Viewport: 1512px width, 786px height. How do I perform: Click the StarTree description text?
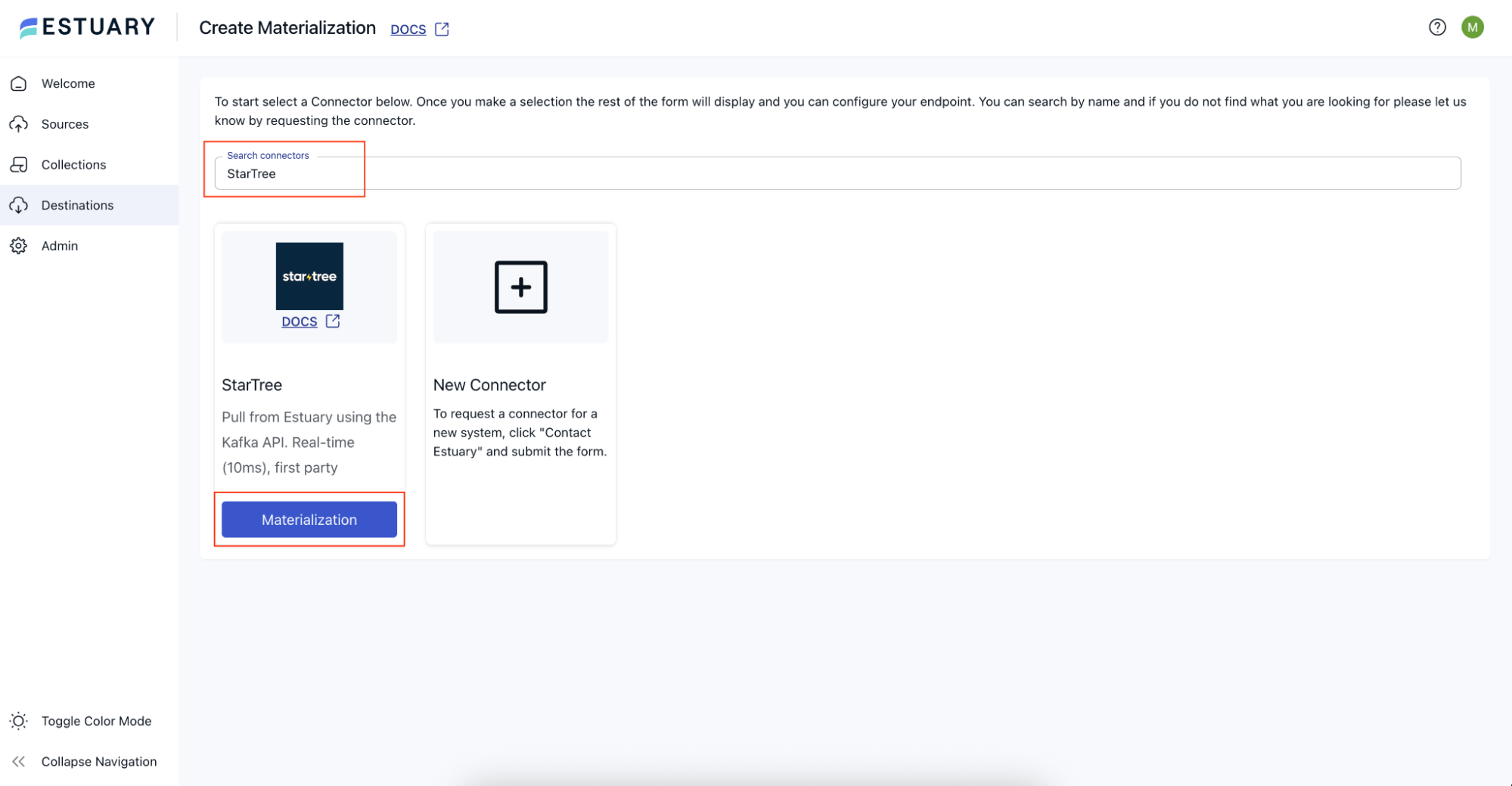pyautogui.click(x=309, y=443)
